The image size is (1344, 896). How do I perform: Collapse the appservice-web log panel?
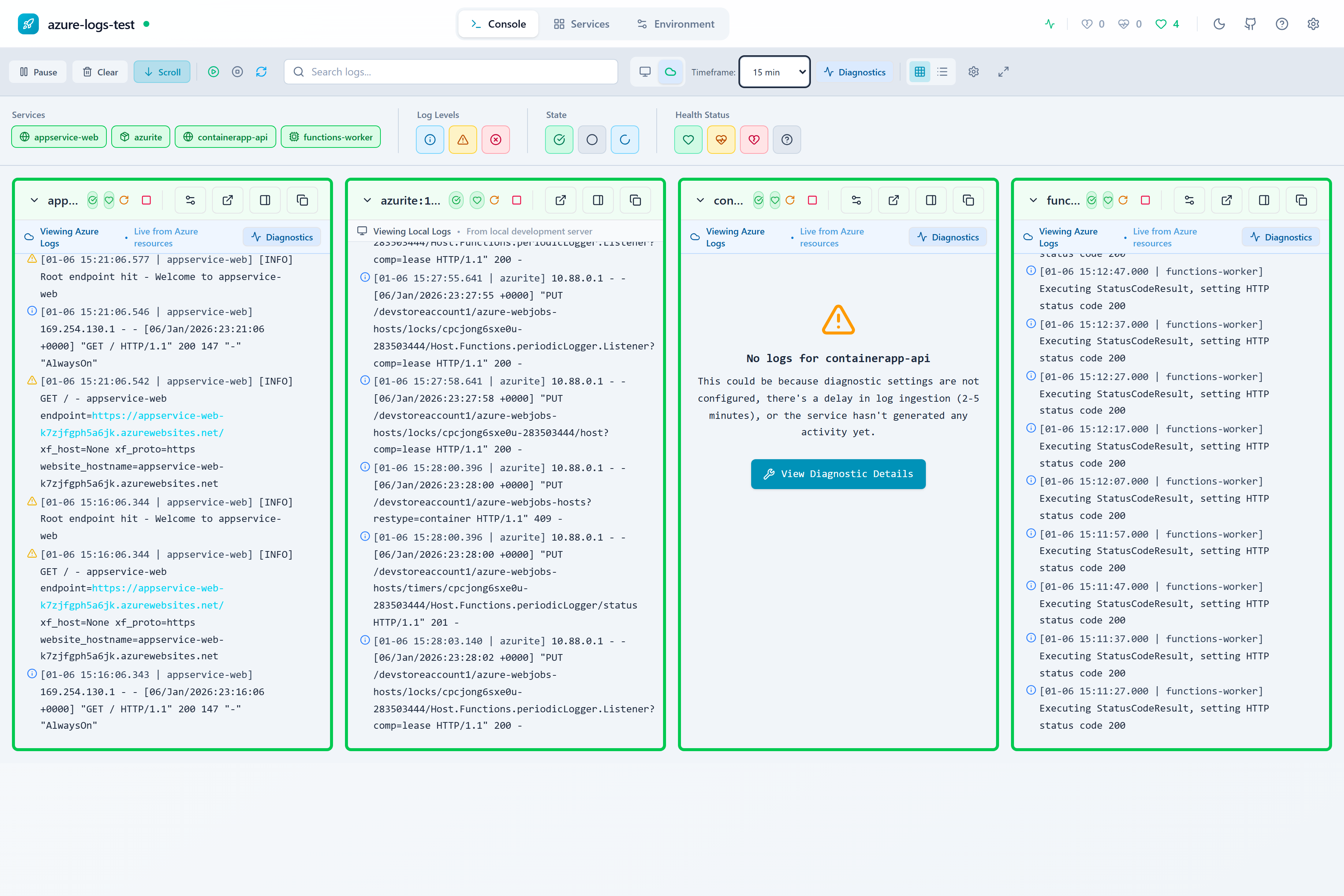[34, 200]
